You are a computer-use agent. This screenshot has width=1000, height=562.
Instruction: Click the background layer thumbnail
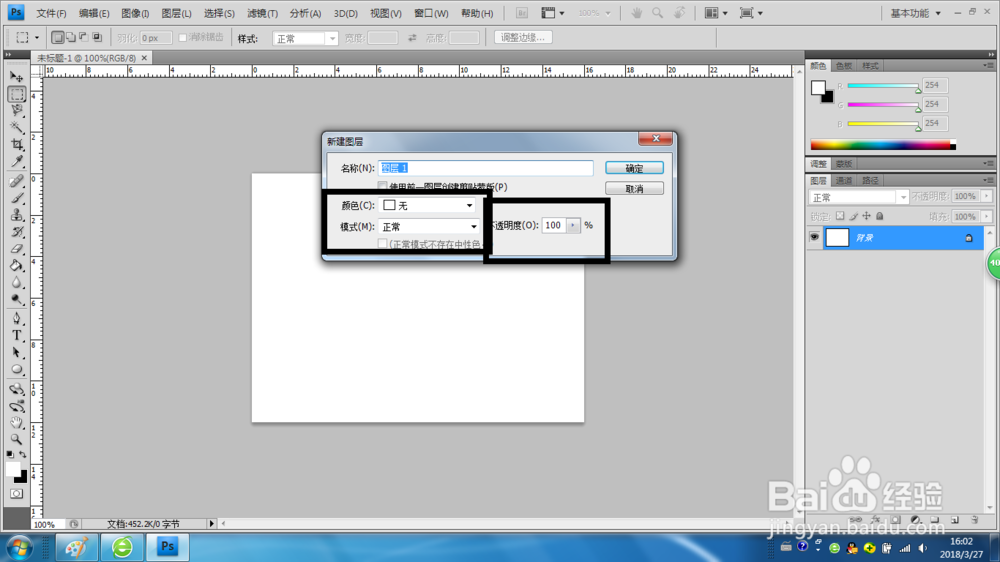(837, 237)
